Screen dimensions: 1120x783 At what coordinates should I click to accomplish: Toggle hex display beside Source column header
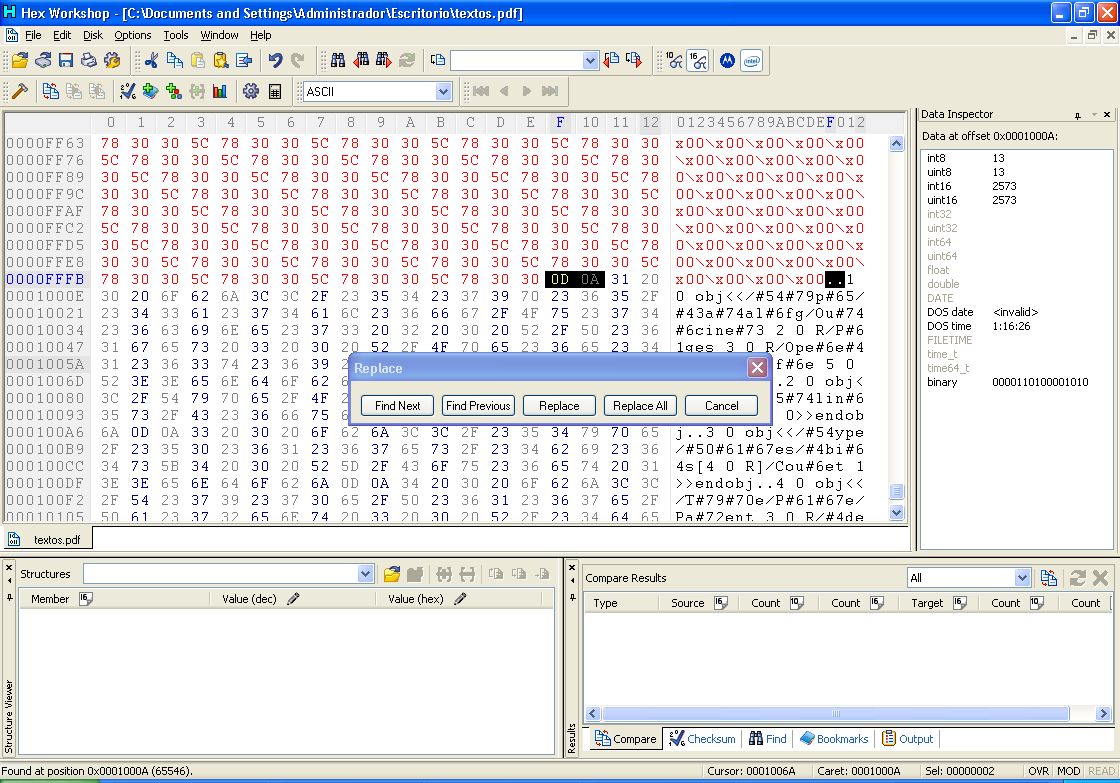(721, 603)
